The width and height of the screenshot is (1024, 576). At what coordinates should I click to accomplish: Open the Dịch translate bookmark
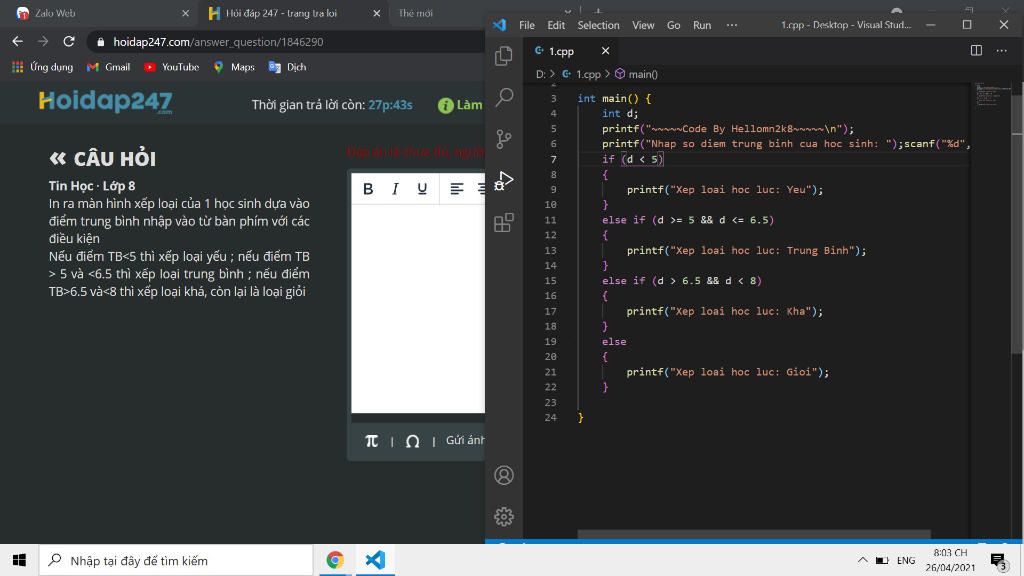coord(287,67)
